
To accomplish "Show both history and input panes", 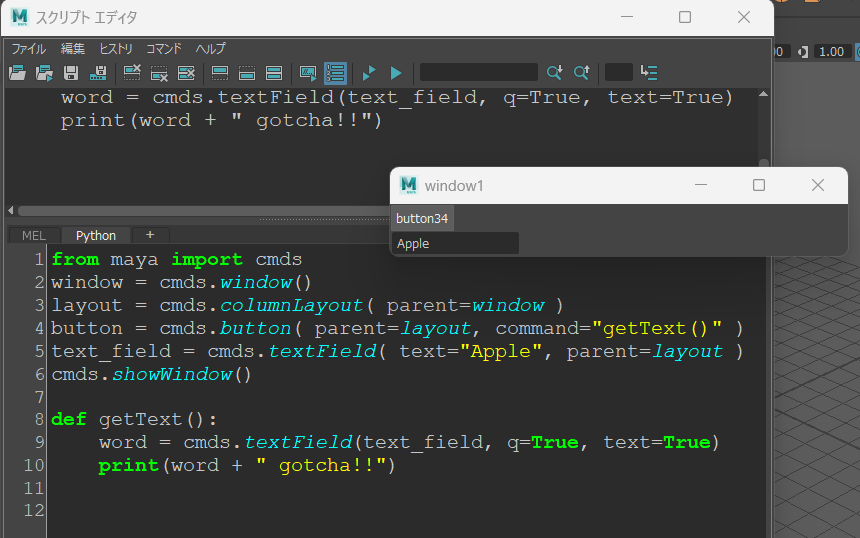I will 274,73.
